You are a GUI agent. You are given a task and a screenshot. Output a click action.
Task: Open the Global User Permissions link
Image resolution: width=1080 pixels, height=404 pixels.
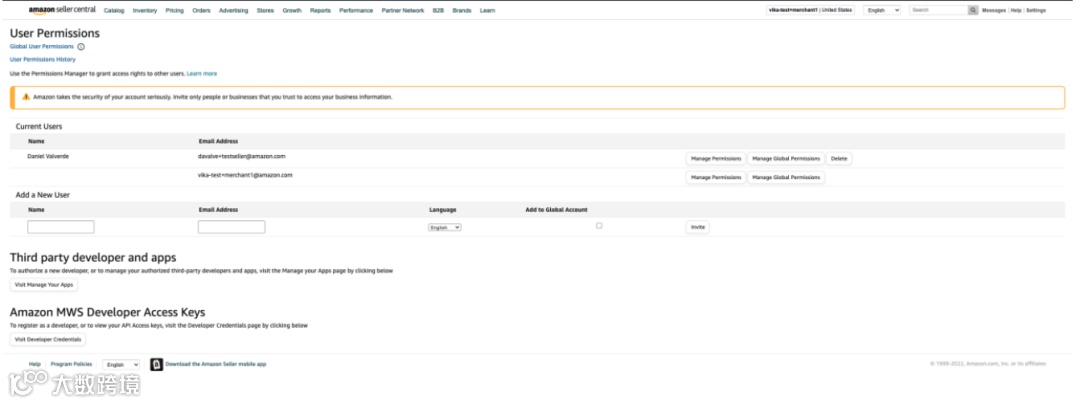pos(41,47)
